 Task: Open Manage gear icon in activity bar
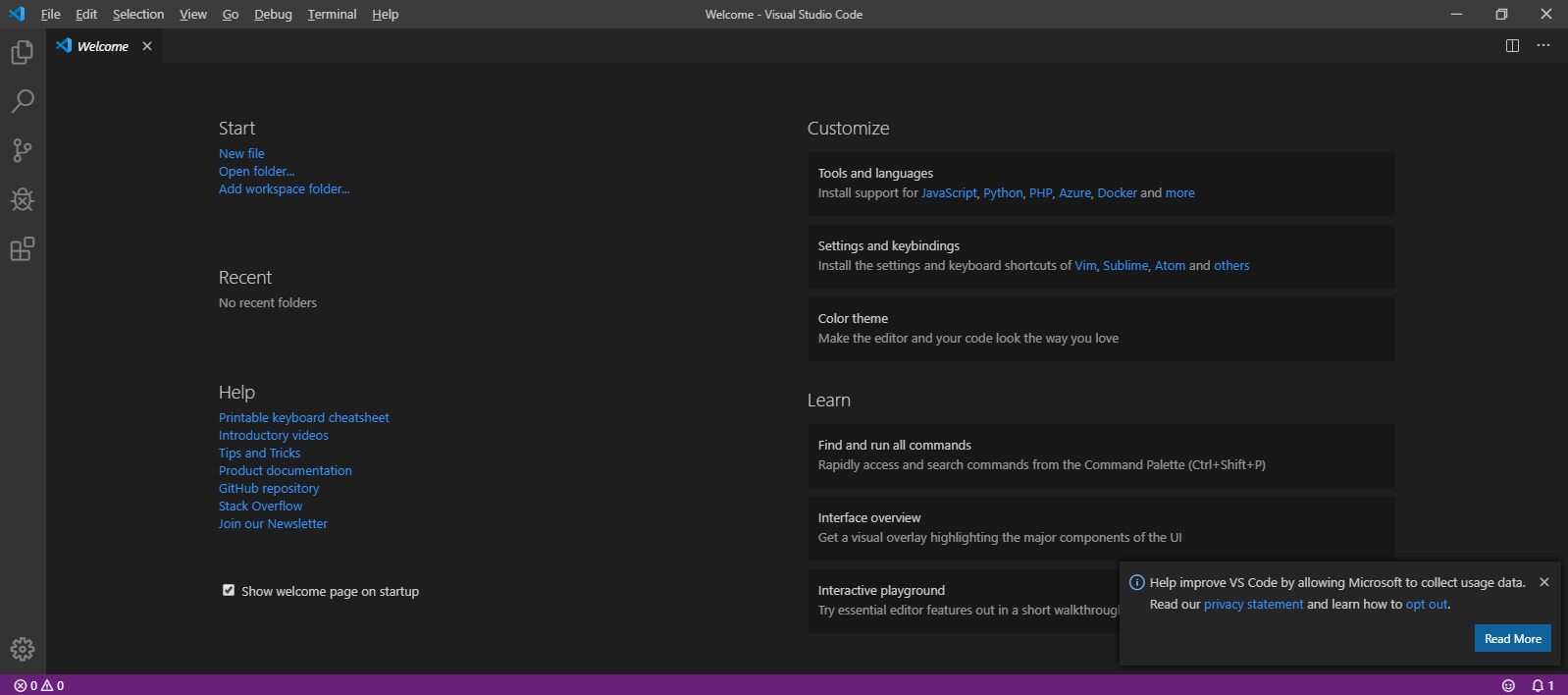coord(23,649)
